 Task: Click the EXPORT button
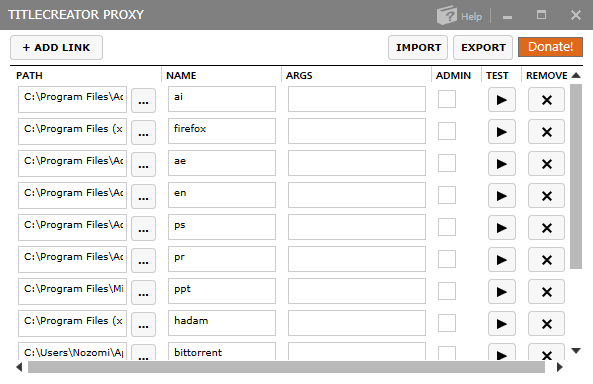click(483, 48)
